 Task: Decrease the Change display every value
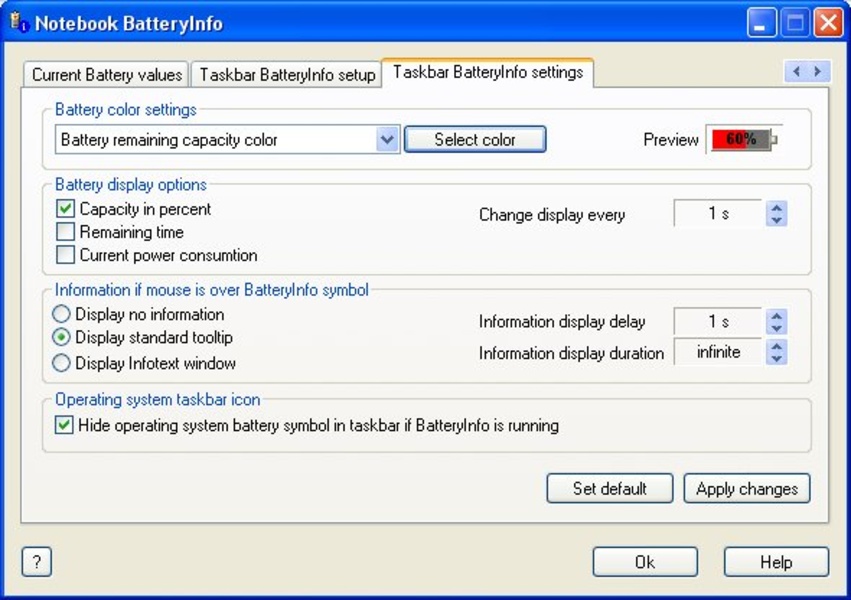[777, 220]
